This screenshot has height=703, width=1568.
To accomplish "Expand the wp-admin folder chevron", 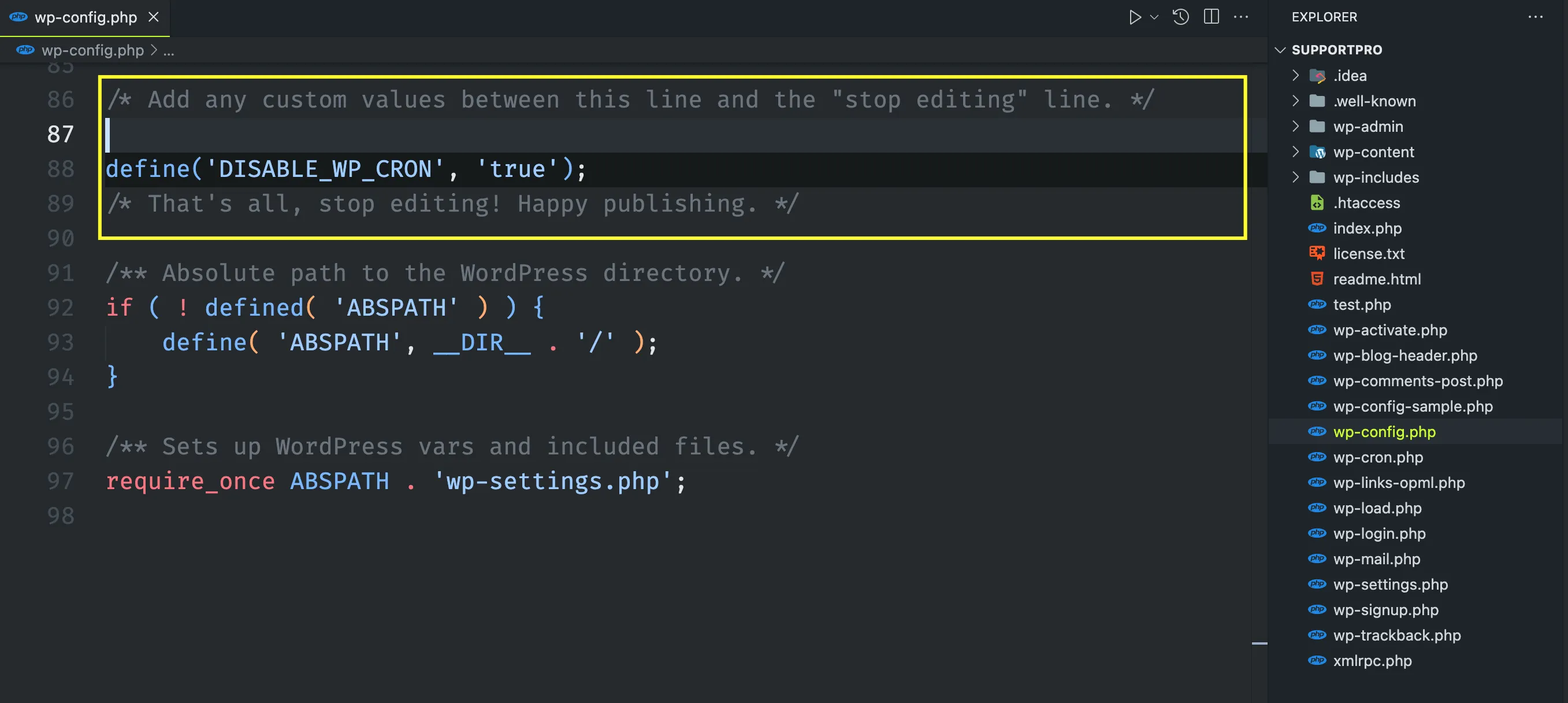I will tap(1295, 126).
